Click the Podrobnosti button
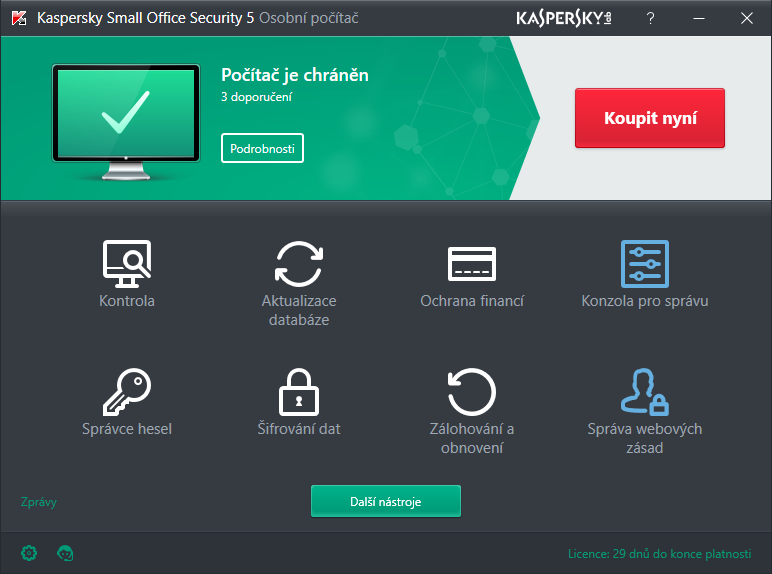The image size is (772, 574). (262, 148)
